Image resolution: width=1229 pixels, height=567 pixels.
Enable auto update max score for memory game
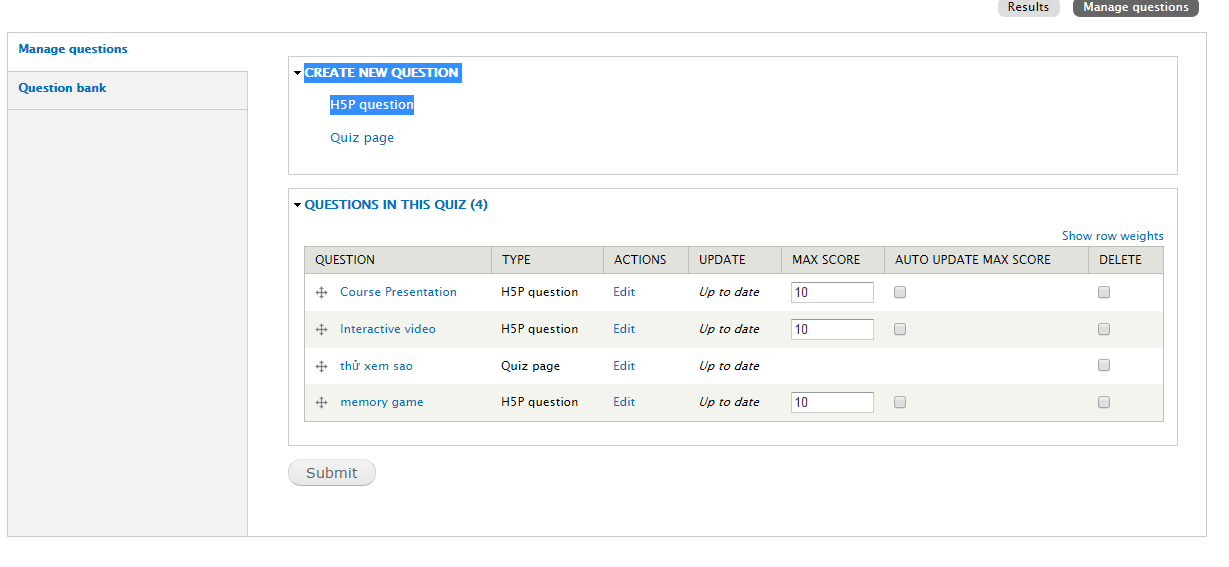900,402
